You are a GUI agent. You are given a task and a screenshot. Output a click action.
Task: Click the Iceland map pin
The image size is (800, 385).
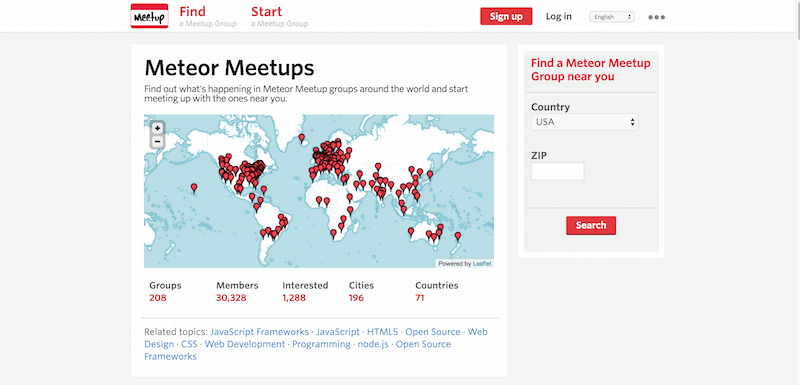click(x=302, y=138)
